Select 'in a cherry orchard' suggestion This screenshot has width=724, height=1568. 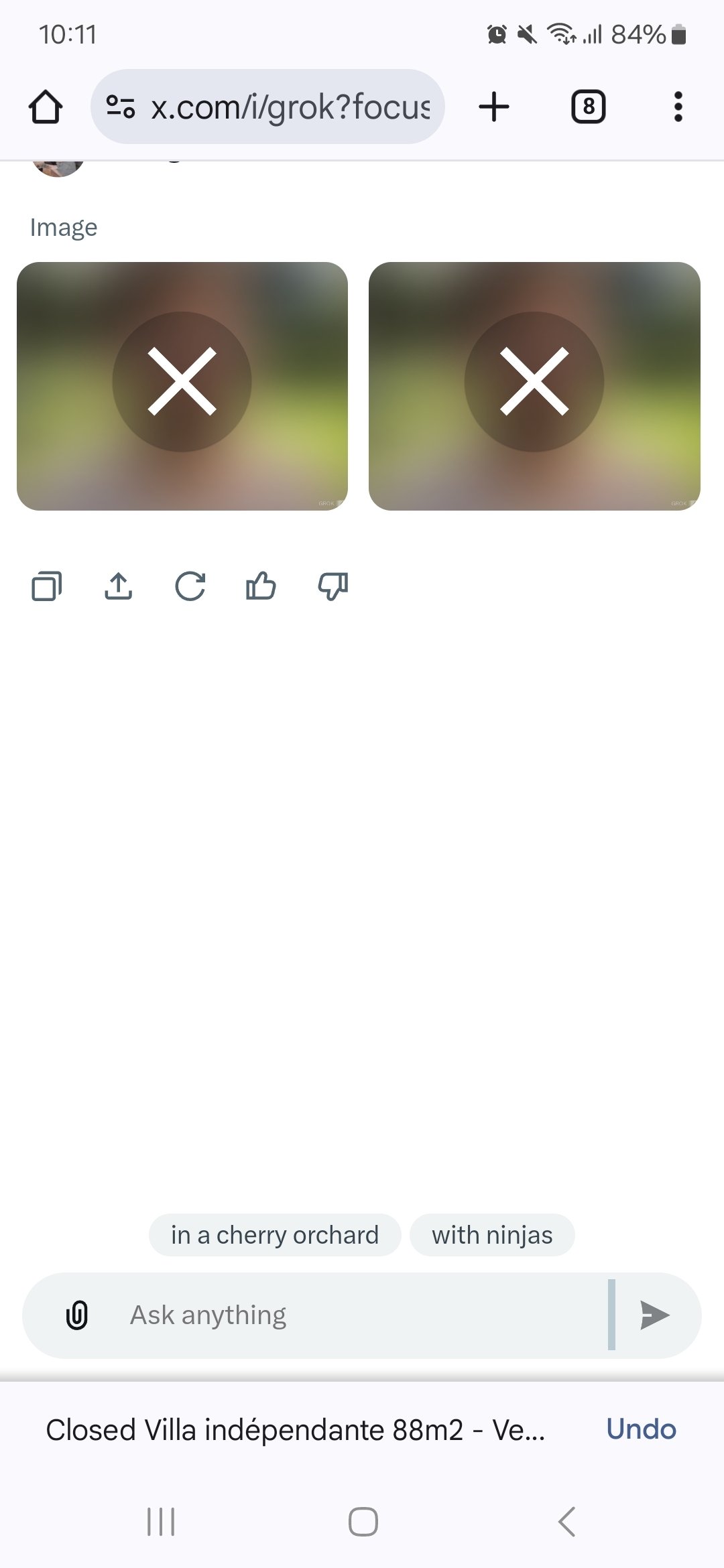click(275, 1234)
